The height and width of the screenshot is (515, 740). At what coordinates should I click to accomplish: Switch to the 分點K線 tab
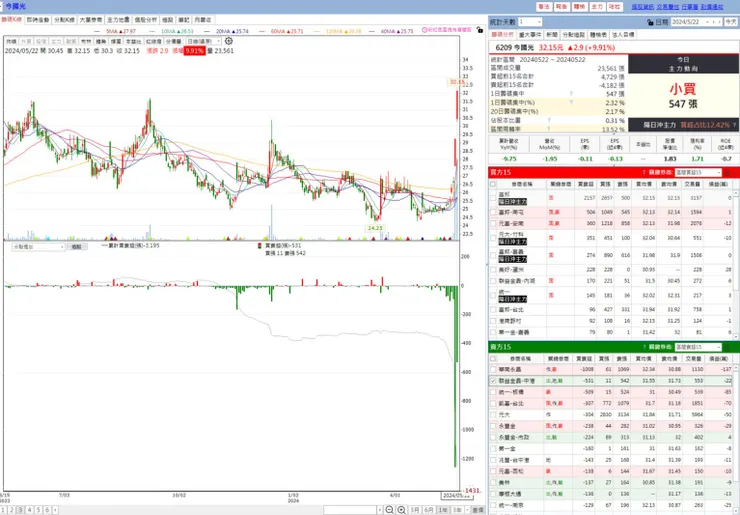coord(64,20)
